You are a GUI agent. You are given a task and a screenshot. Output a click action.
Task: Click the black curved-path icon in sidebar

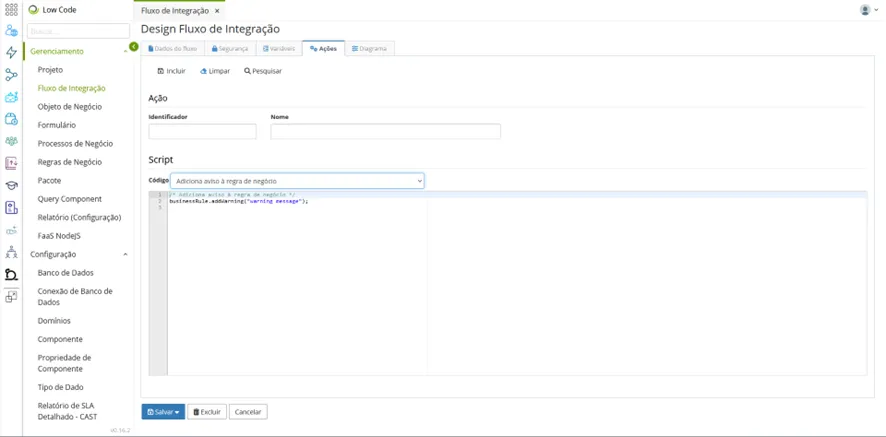(11, 274)
